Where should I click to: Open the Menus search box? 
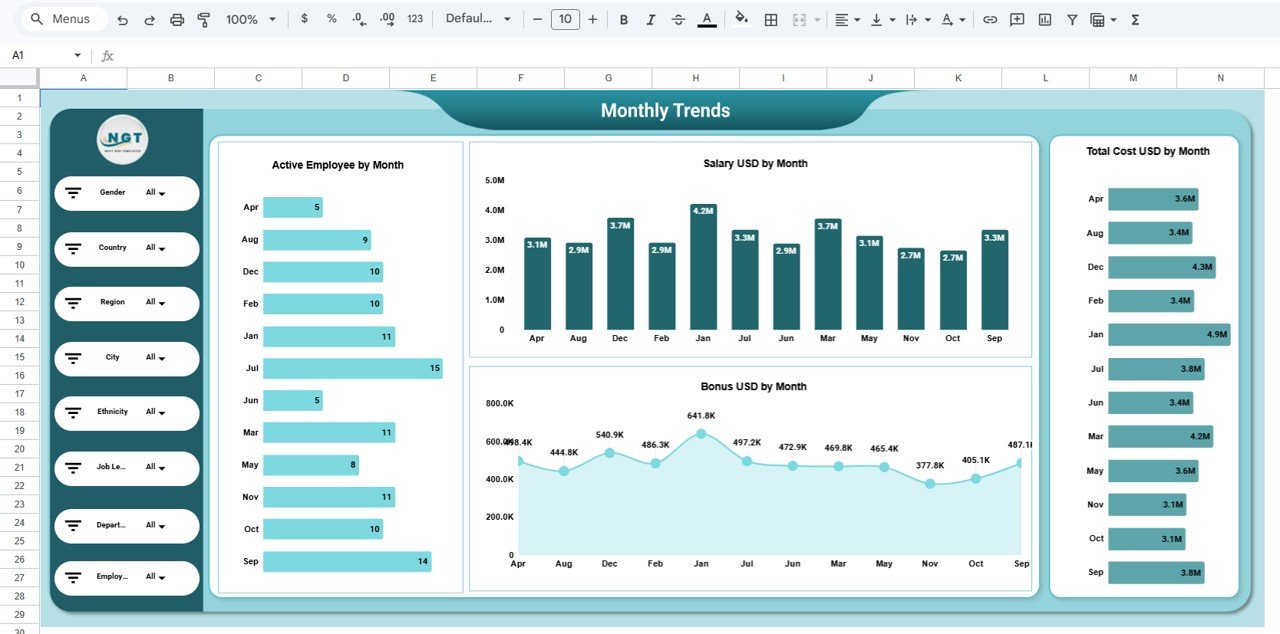click(62, 20)
